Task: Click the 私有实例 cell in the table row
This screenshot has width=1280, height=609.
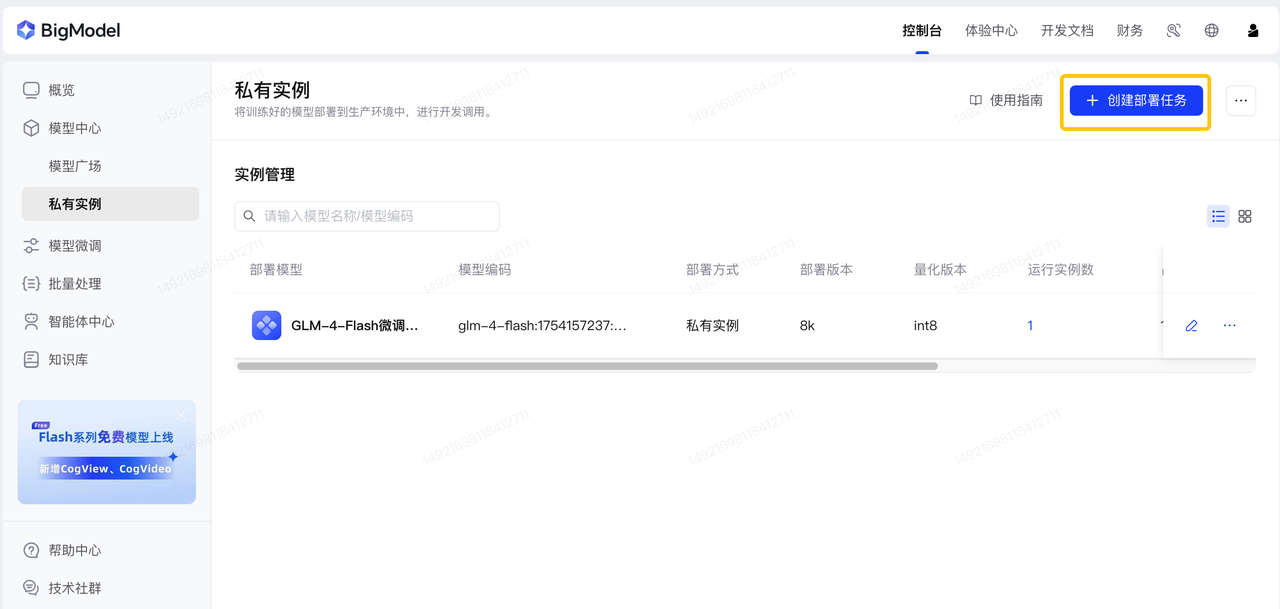Action: pyautogui.click(x=713, y=326)
